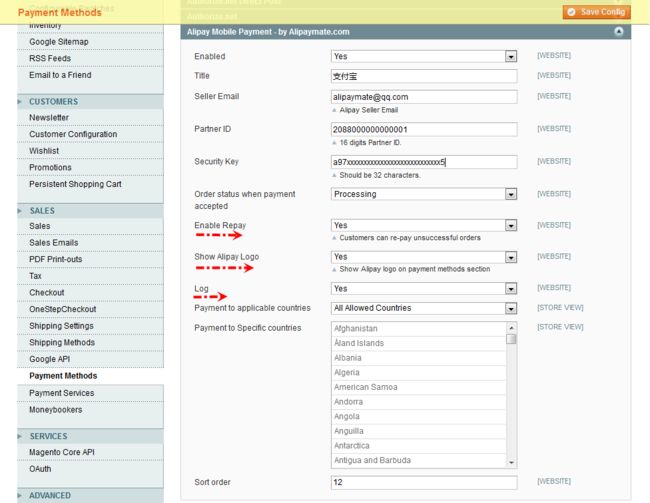Open Sales Emails settings
650x503 pixels.
(x=90, y=243)
